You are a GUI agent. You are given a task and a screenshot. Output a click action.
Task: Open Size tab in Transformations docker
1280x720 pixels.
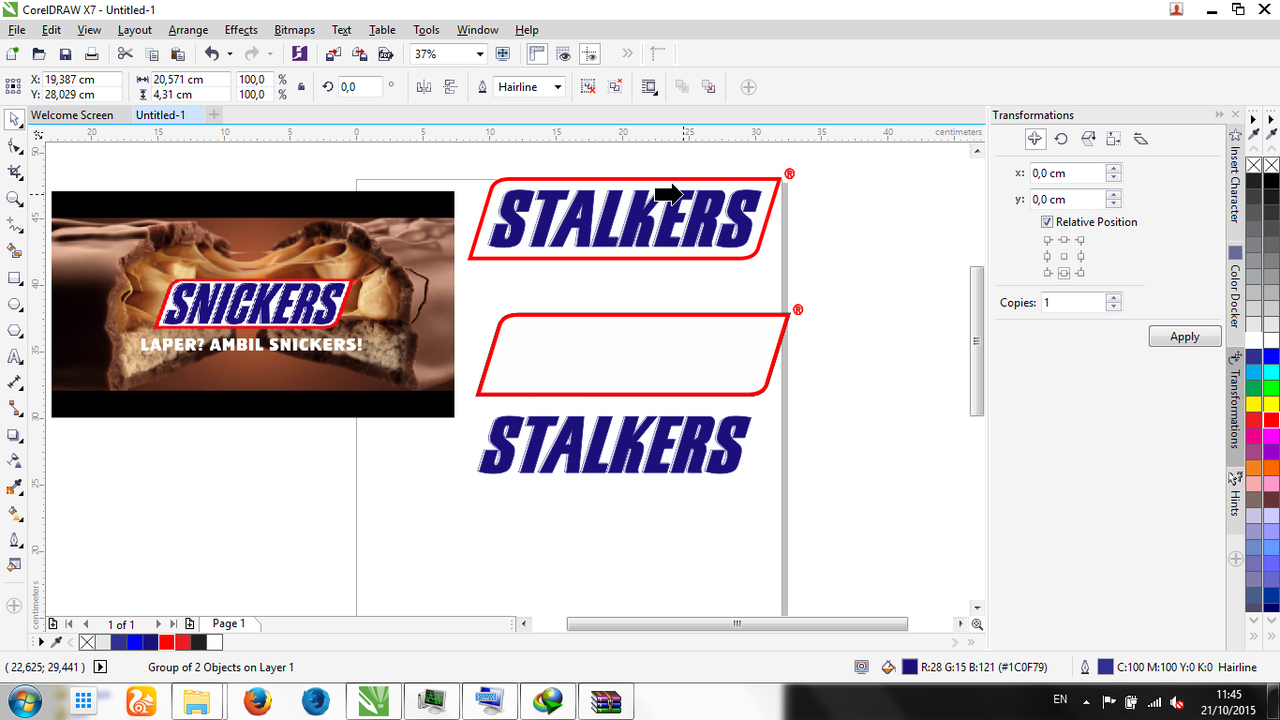click(x=1113, y=139)
